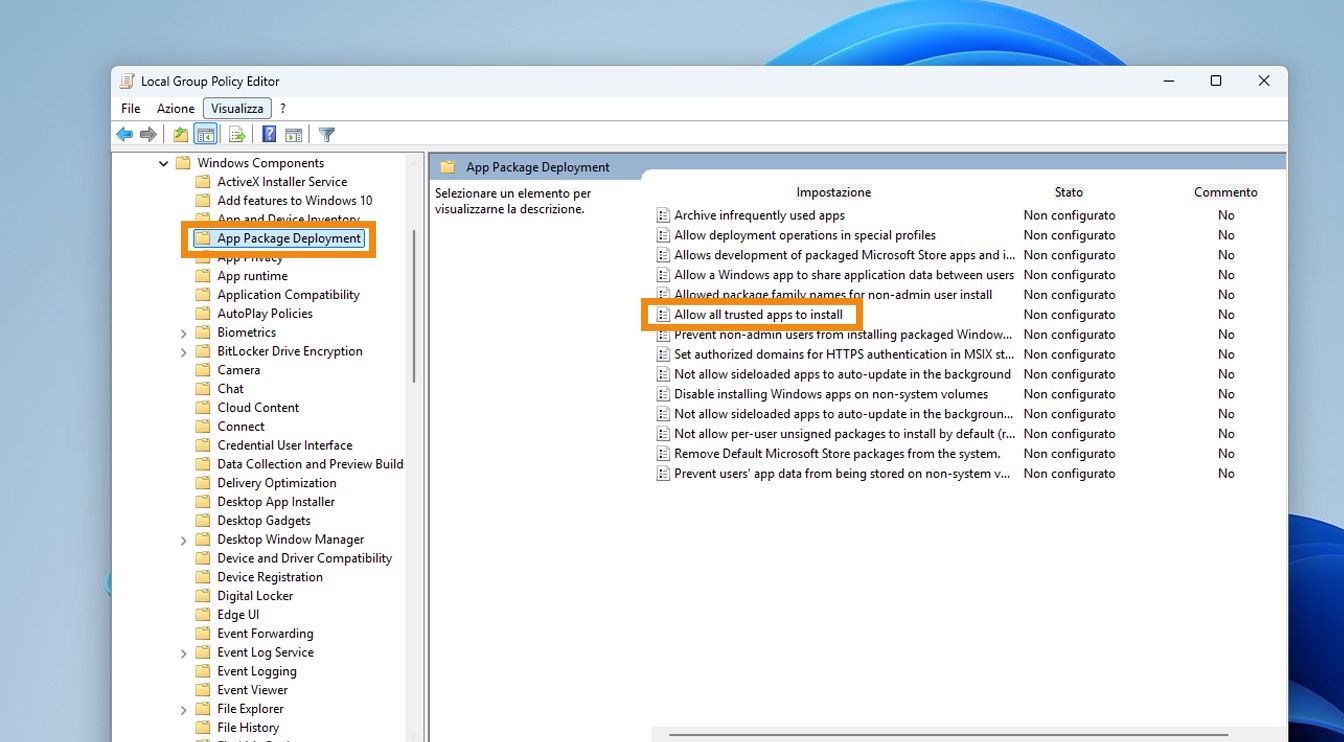Expand the BitLocker Drive Encryption node
This screenshot has height=742, width=1344.
184,352
